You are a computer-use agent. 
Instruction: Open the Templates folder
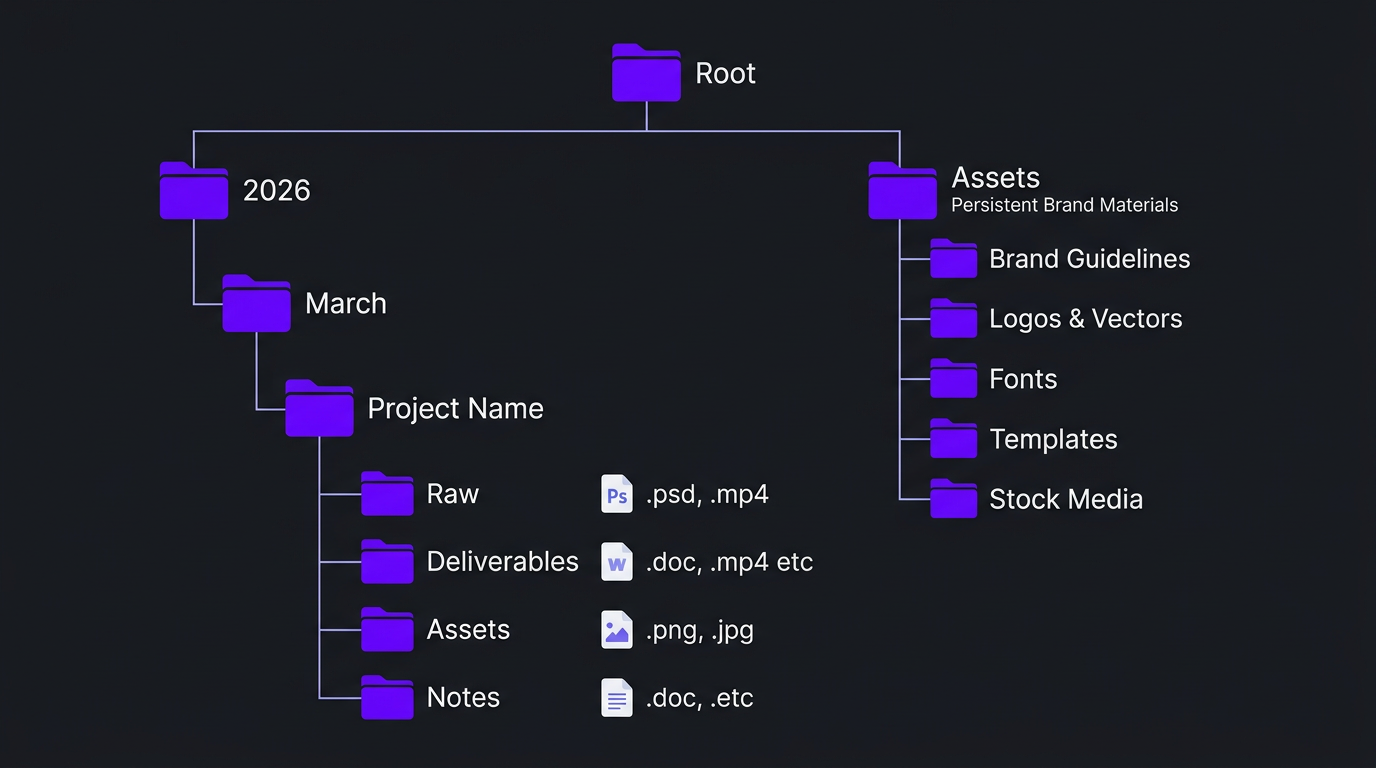953,438
